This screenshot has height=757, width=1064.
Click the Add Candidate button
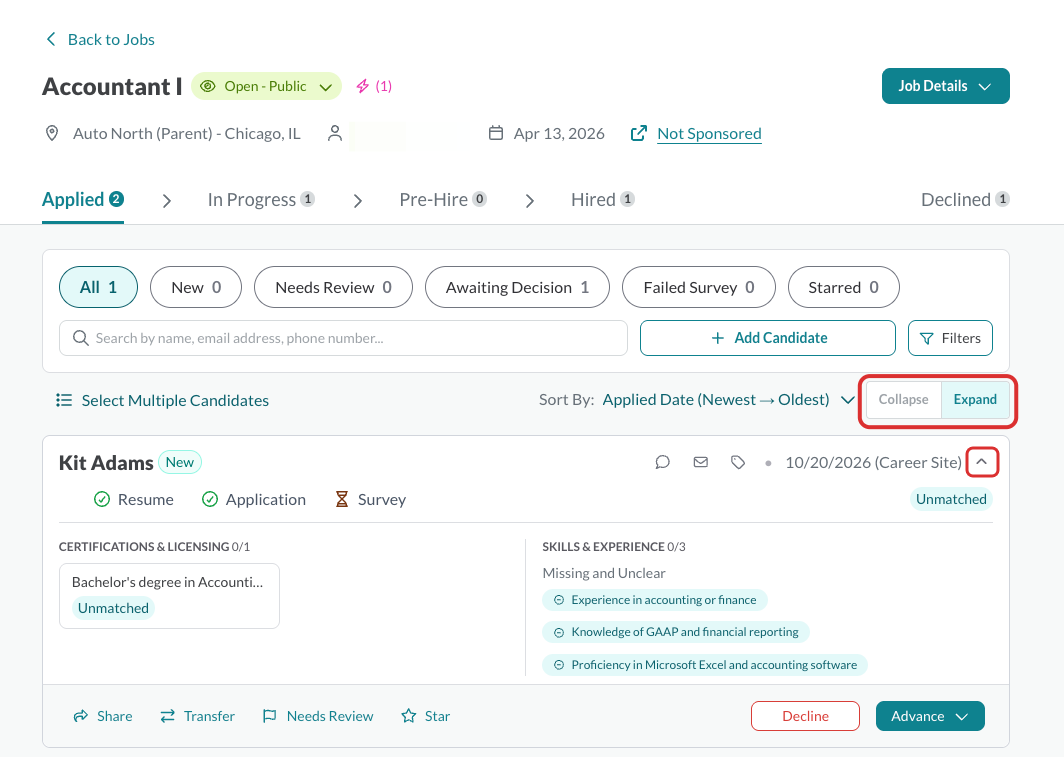767,338
